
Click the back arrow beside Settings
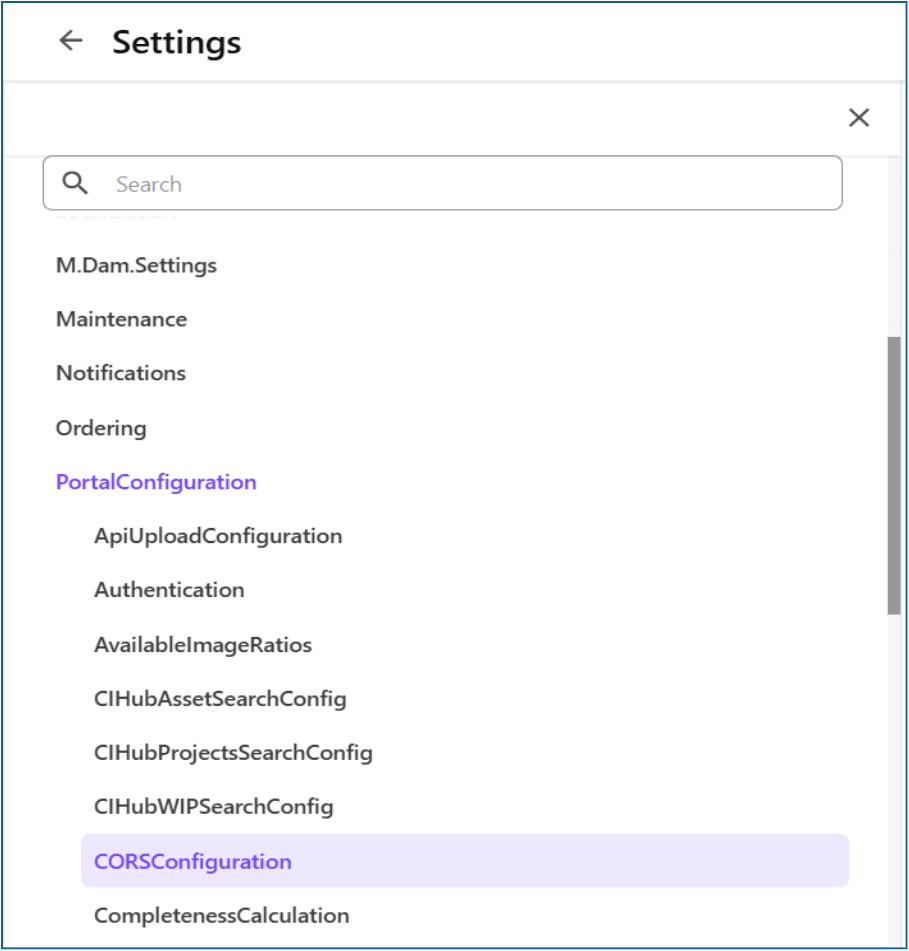70,41
